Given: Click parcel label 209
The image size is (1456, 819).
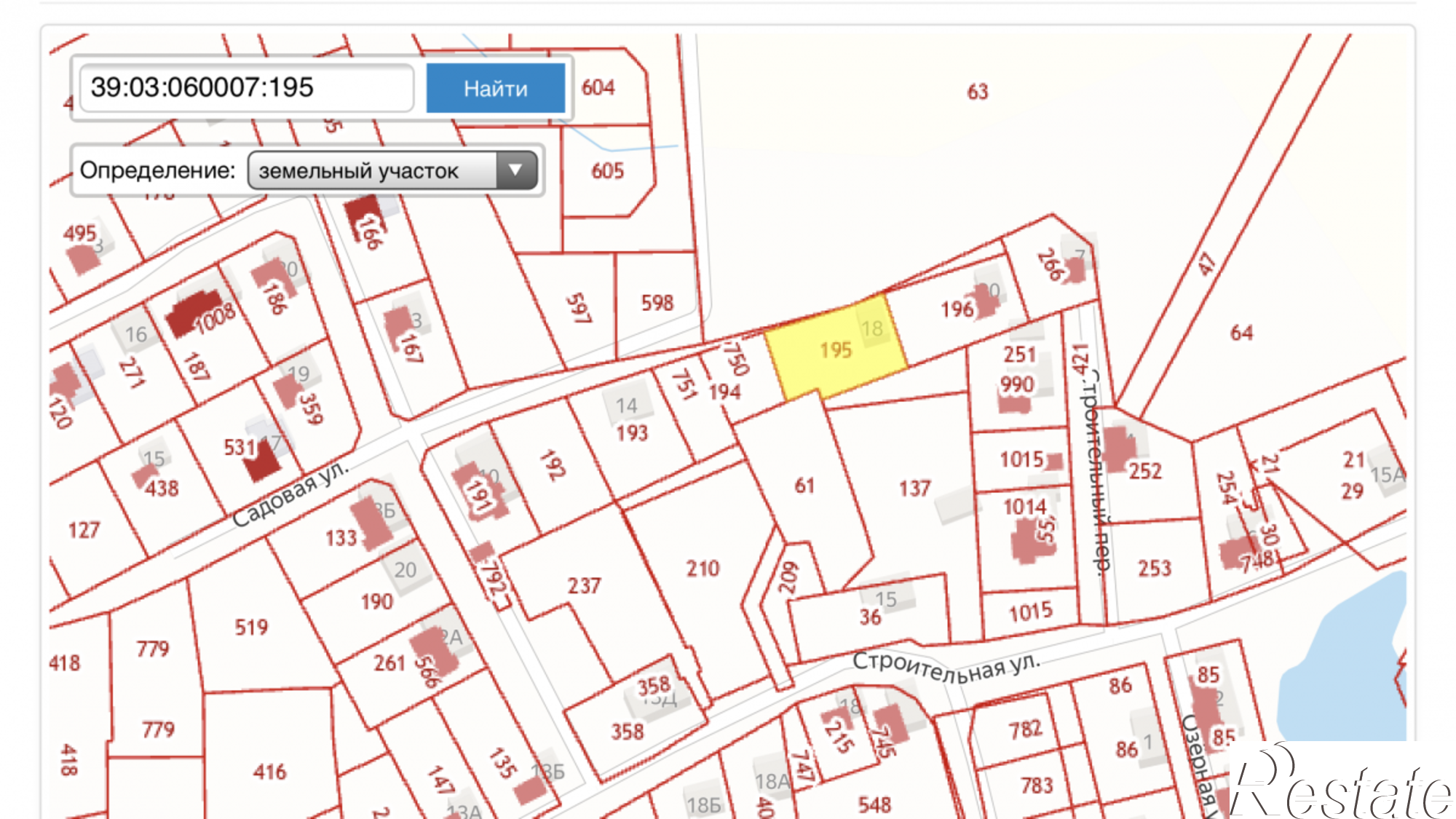Looking at the screenshot, I should [x=788, y=577].
